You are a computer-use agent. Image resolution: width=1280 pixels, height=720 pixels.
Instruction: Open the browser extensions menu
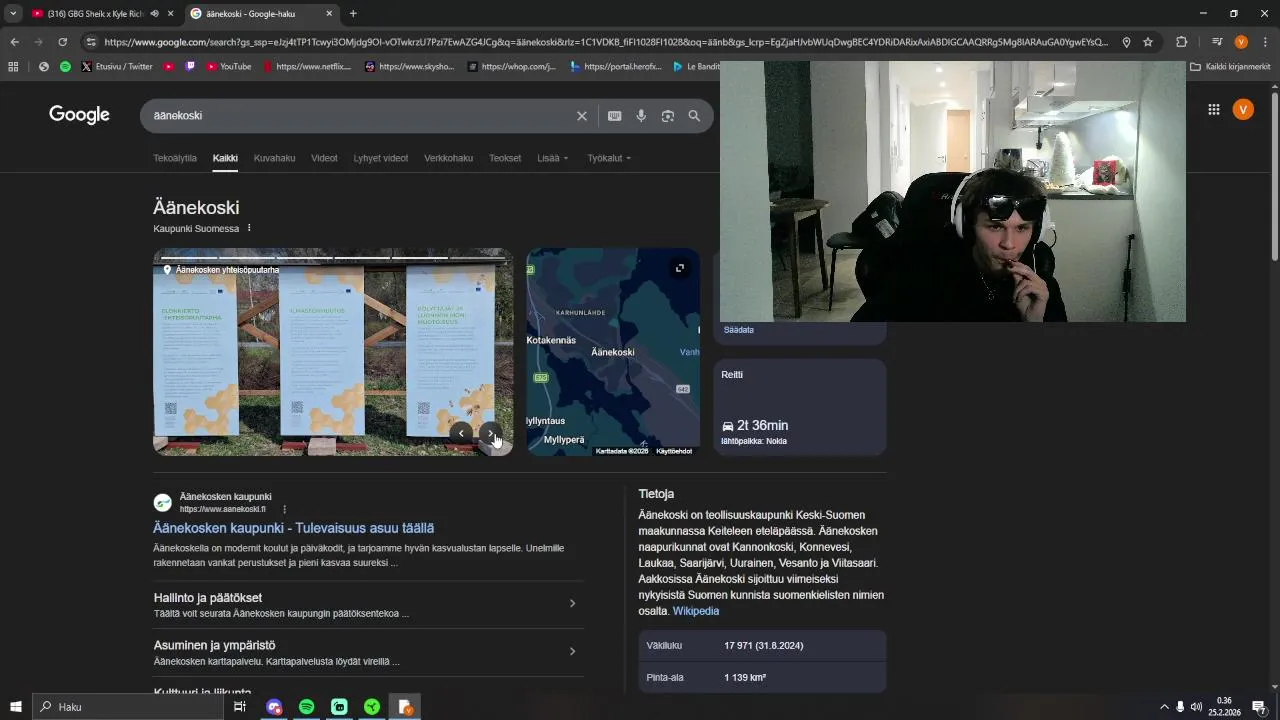pyautogui.click(x=1182, y=42)
